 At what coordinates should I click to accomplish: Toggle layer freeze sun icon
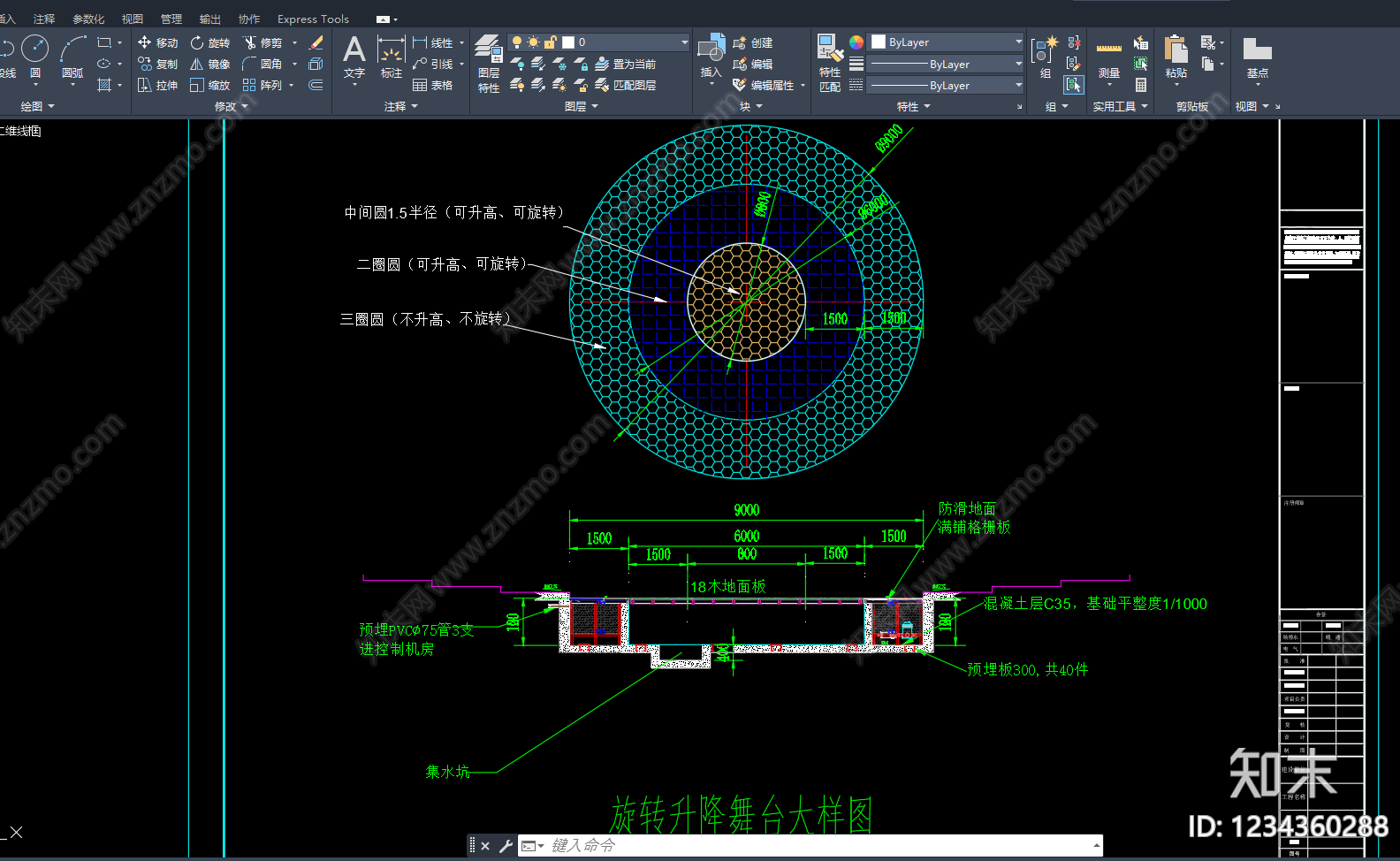click(533, 42)
